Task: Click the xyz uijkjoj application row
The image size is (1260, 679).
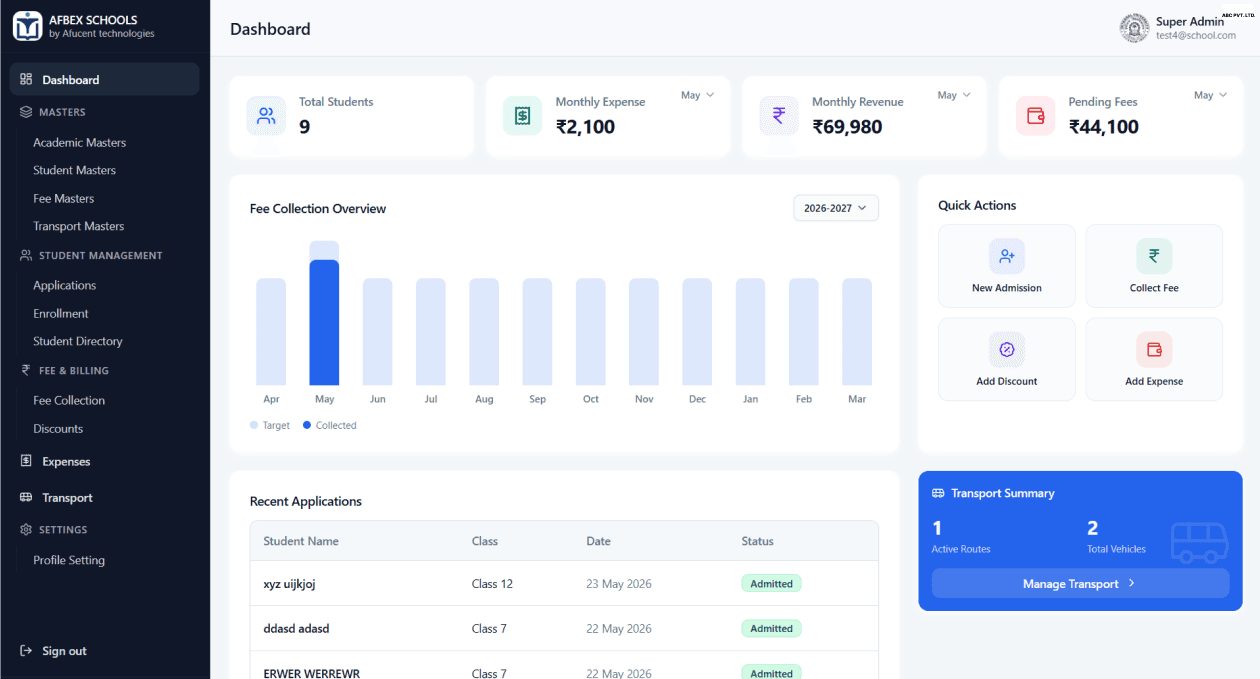Action: [x=564, y=583]
